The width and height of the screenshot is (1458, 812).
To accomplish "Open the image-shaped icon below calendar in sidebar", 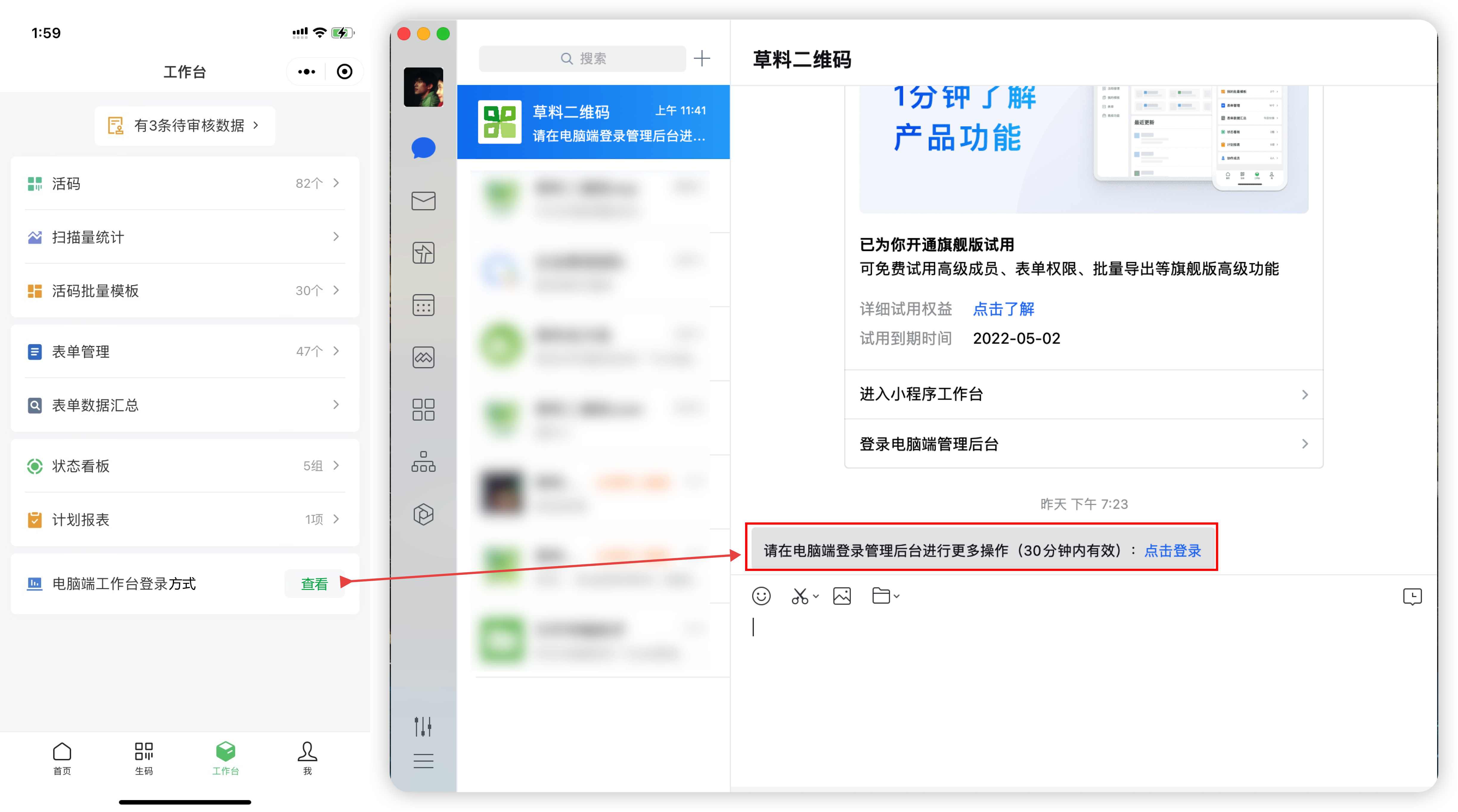I will pos(424,357).
